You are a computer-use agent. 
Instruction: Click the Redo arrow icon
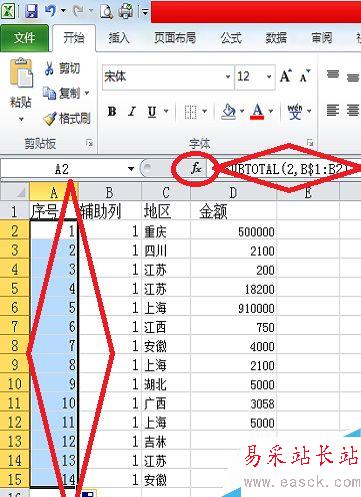click(78, 11)
